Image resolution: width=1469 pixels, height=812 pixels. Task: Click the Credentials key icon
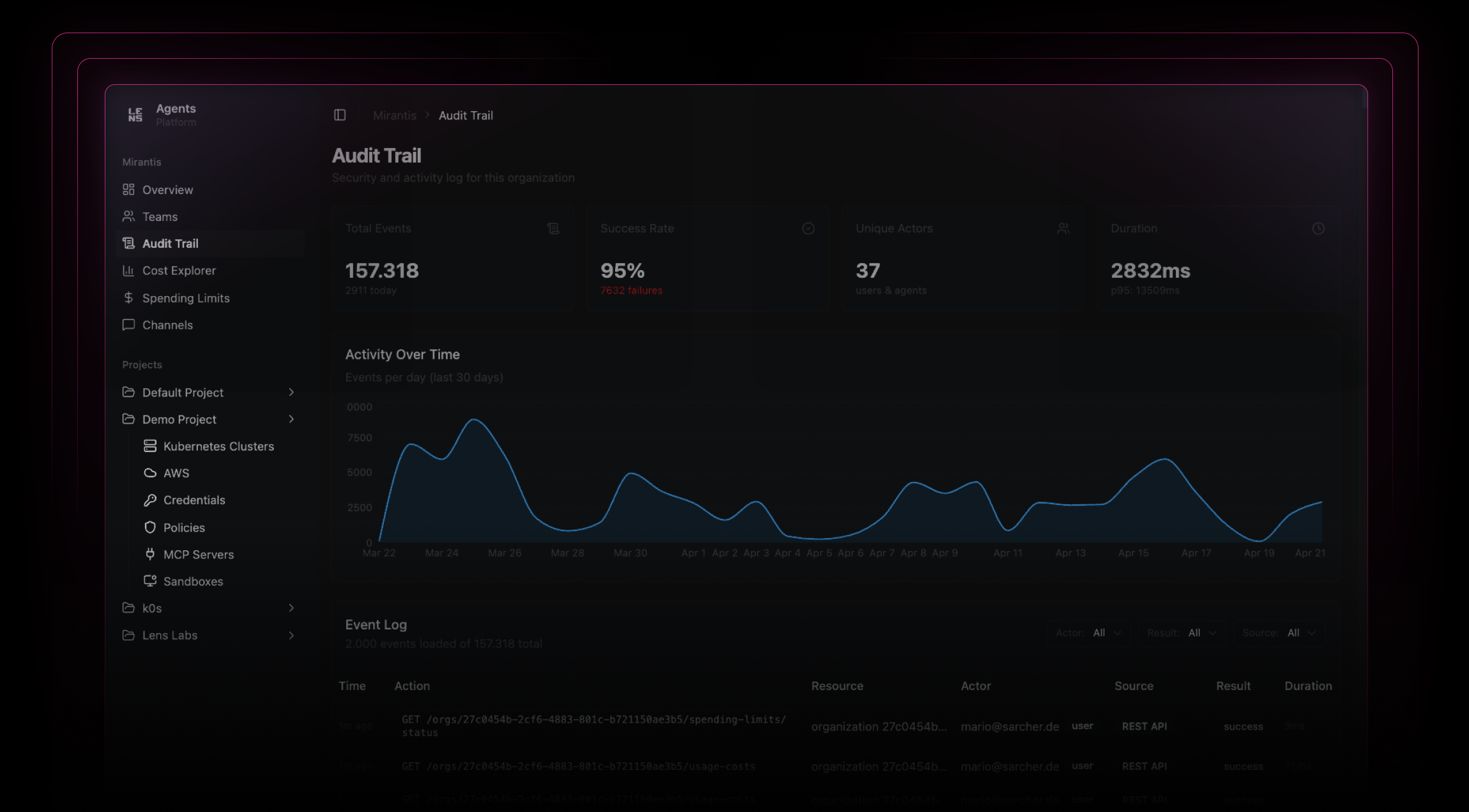[150, 500]
